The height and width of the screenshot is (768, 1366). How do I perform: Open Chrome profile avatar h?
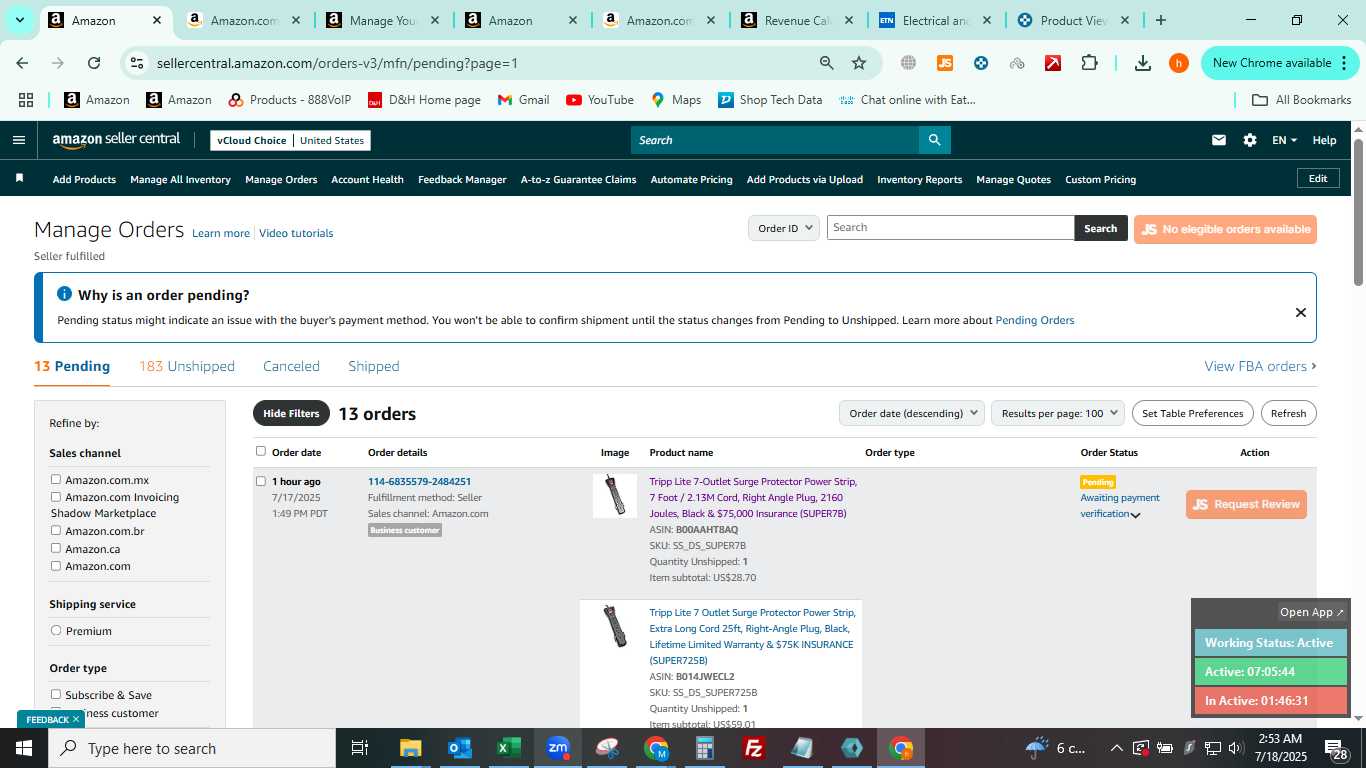click(x=1178, y=63)
